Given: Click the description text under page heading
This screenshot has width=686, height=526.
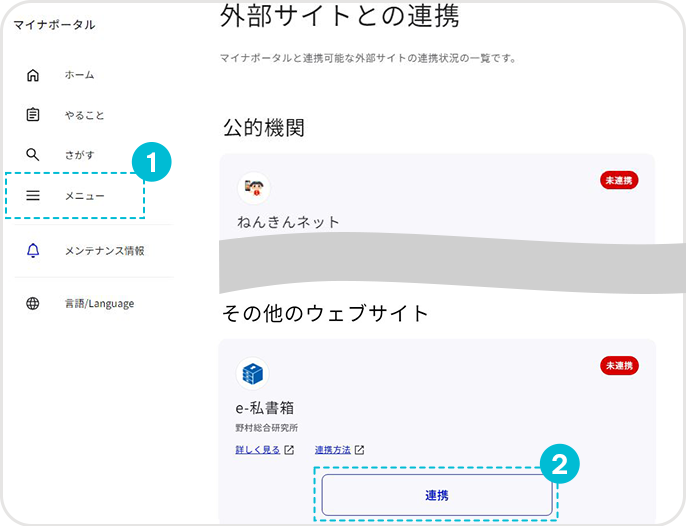Looking at the screenshot, I should click(368, 58).
